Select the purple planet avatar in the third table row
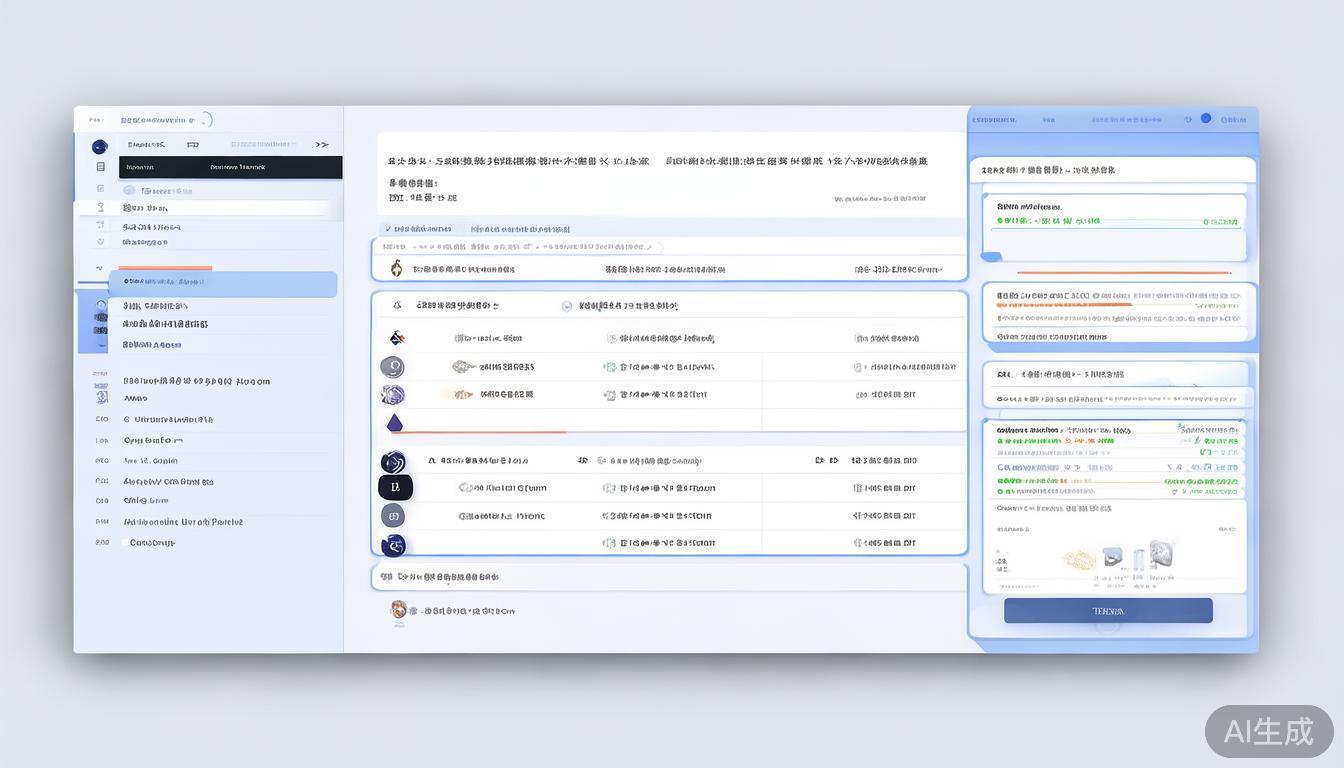This screenshot has height=768, width=1344. tap(393, 394)
